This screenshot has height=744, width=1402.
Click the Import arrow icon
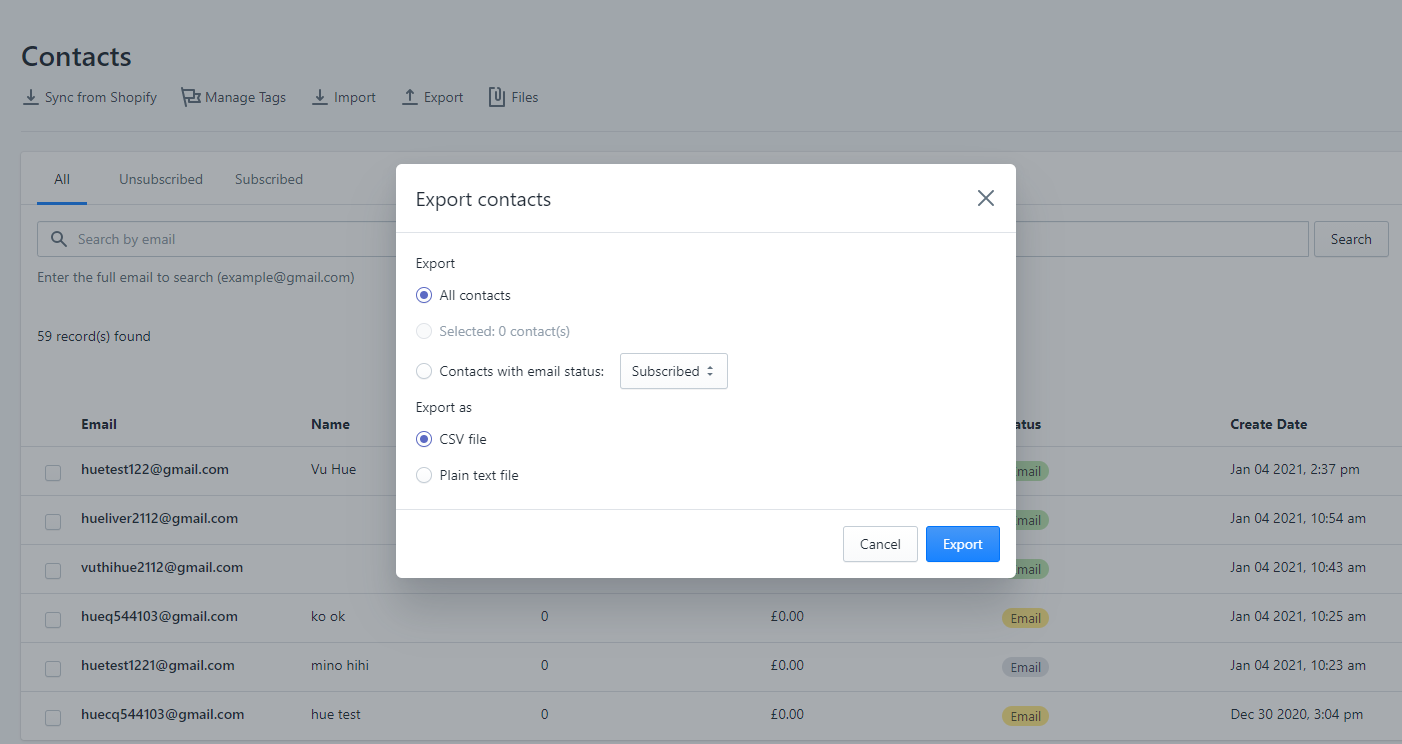pyautogui.click(x=320, y=97)
